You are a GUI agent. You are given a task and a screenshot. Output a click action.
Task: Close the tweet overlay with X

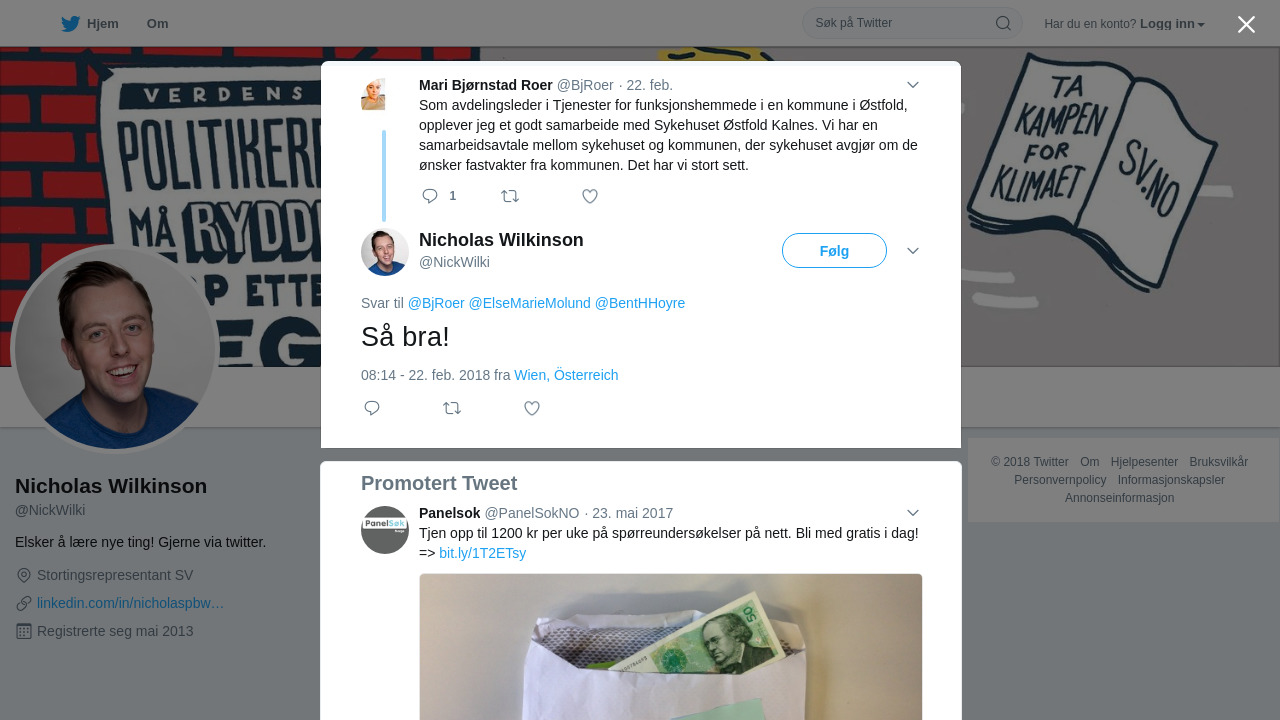click(x=1246, y=24)
